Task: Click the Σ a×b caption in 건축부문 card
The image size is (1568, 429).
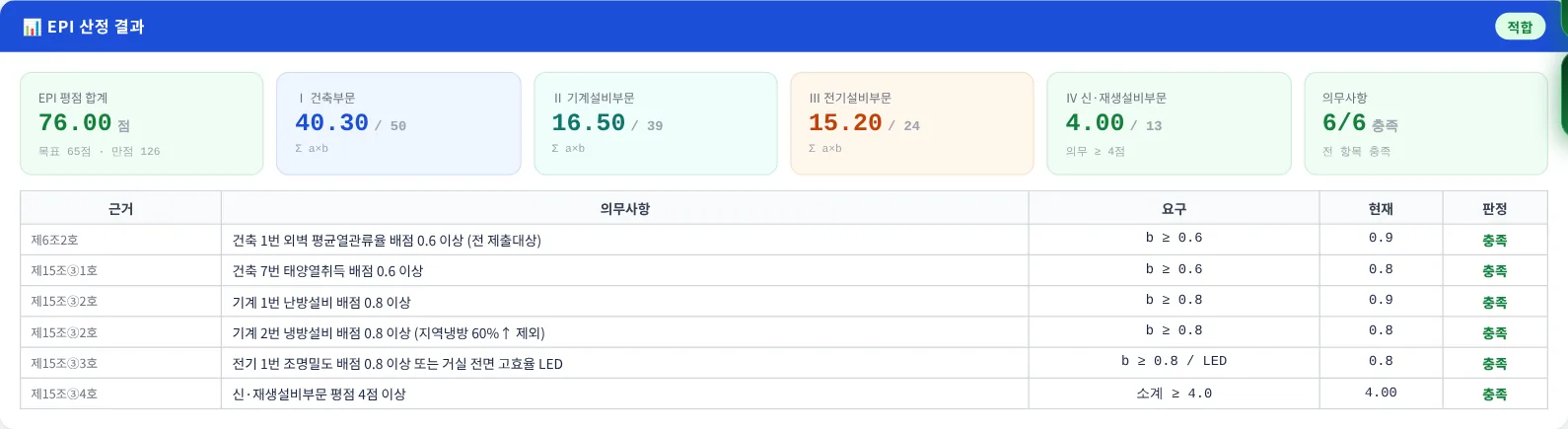Action: coord(312,148)
